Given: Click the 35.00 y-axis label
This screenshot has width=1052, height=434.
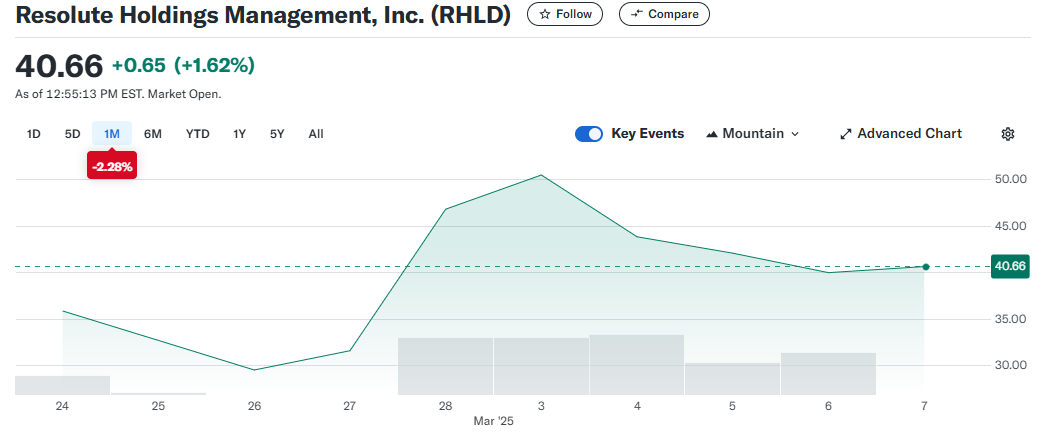Looking at the screenshot, I should tap(1009, 319).
